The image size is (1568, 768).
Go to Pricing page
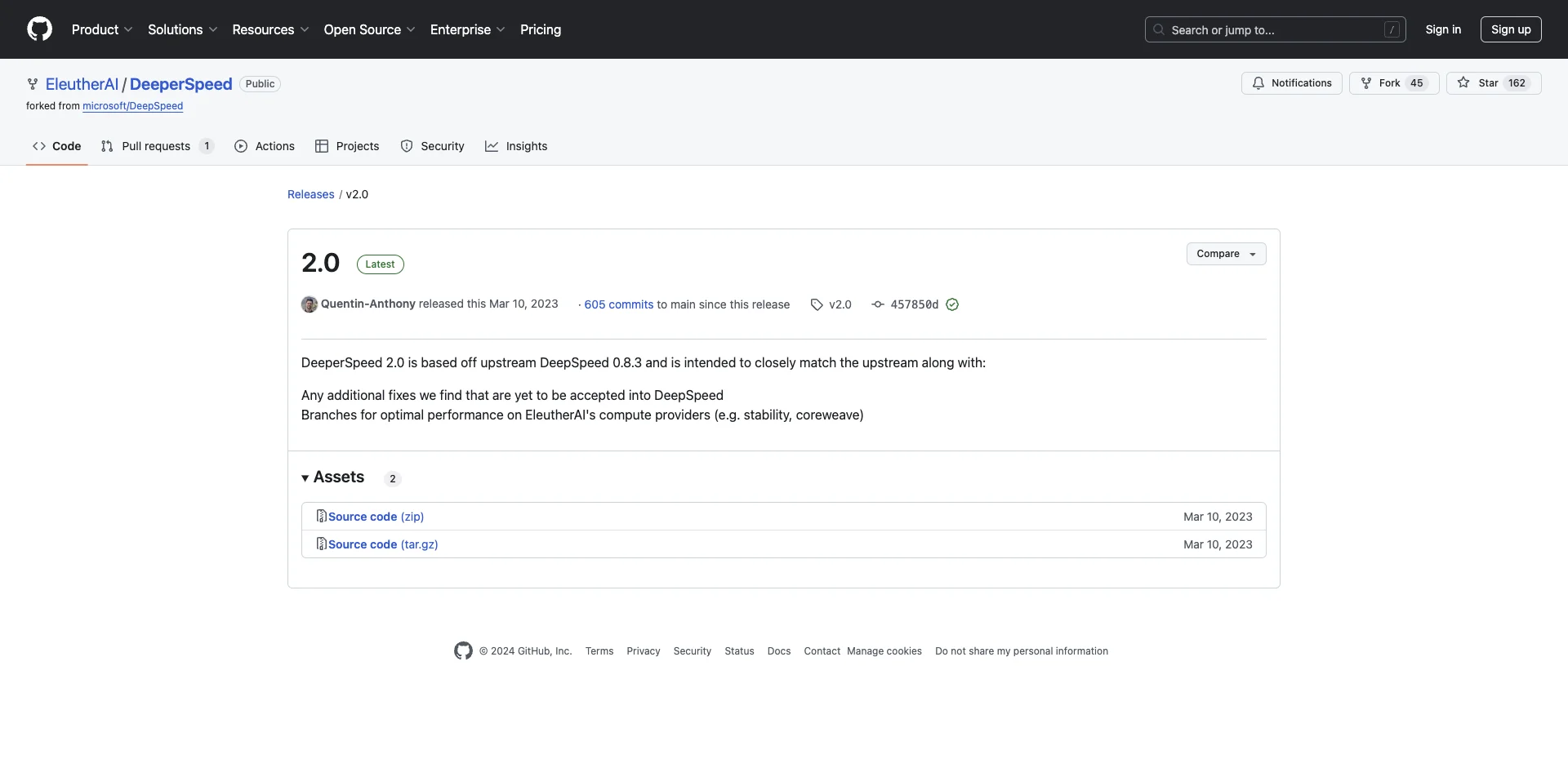point(541,29)
